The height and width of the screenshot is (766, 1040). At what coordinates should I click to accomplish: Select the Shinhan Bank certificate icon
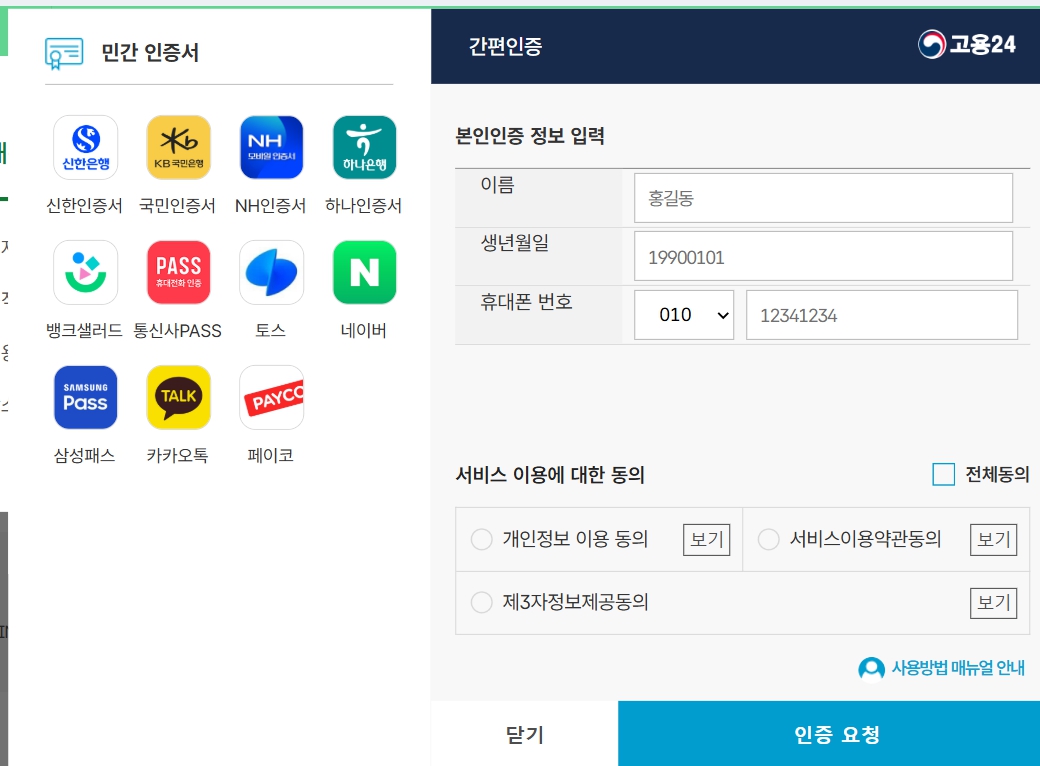86,147
